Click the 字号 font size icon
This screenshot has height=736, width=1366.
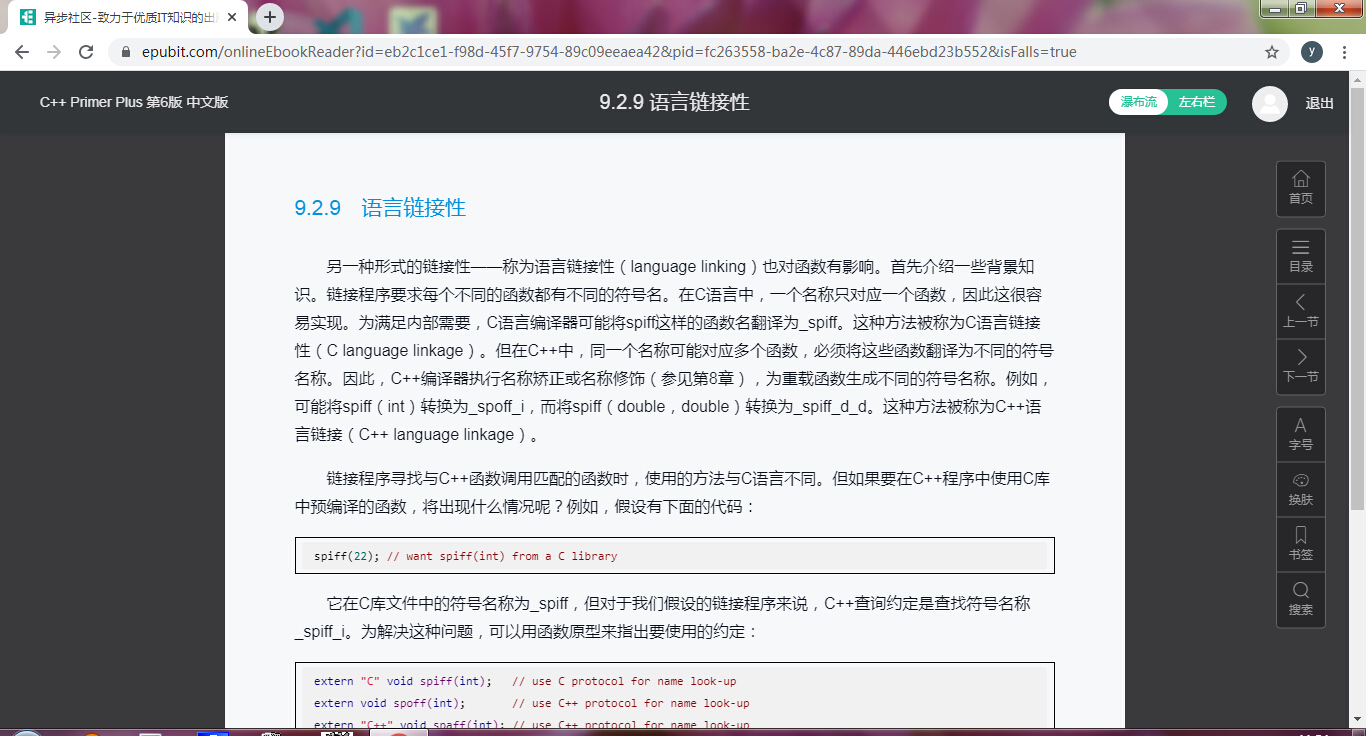[1300, 433]
